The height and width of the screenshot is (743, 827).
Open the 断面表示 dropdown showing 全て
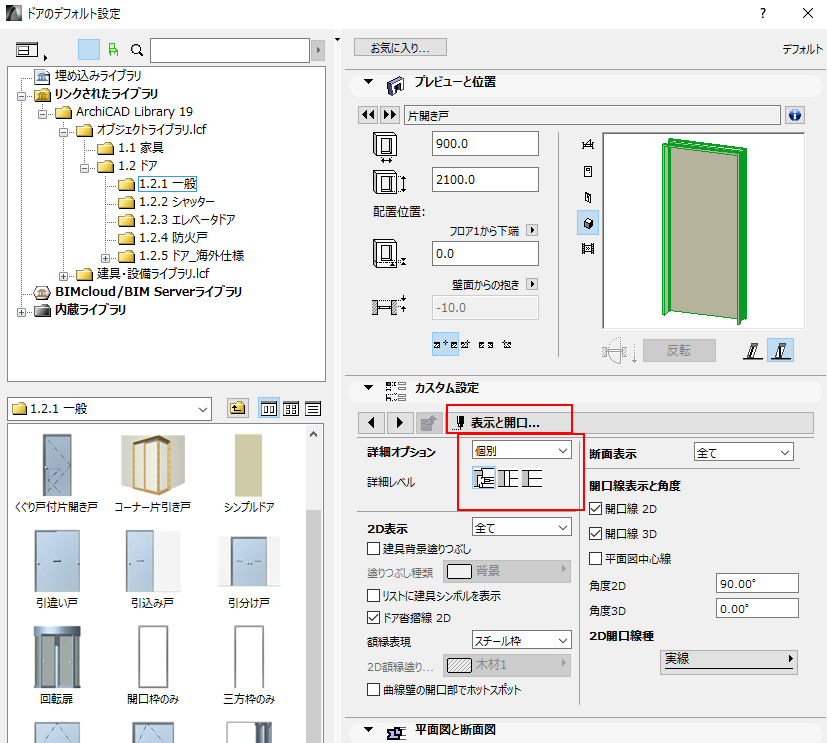[744, 452]
